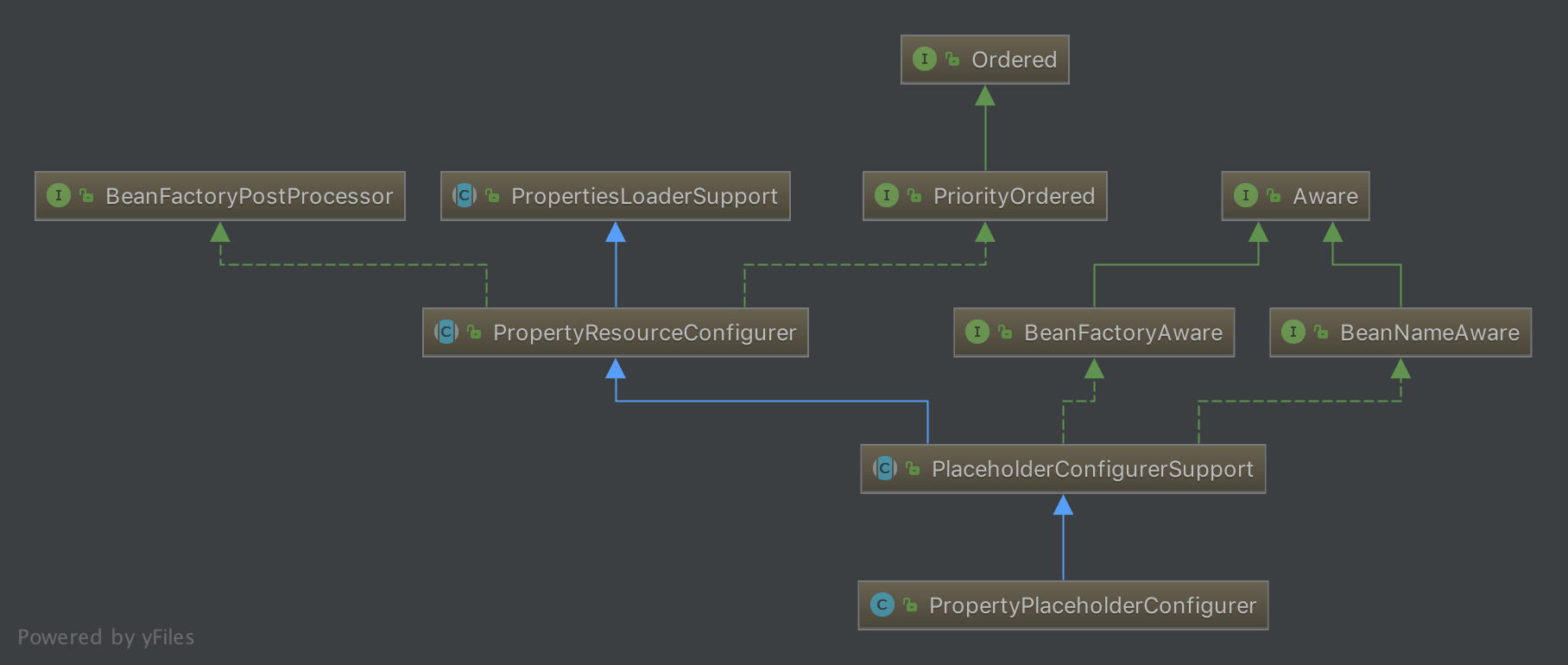Click the interface icon on BeanFactoryAware
Viewport: 1568px width, 665px height.
point(977,332)
